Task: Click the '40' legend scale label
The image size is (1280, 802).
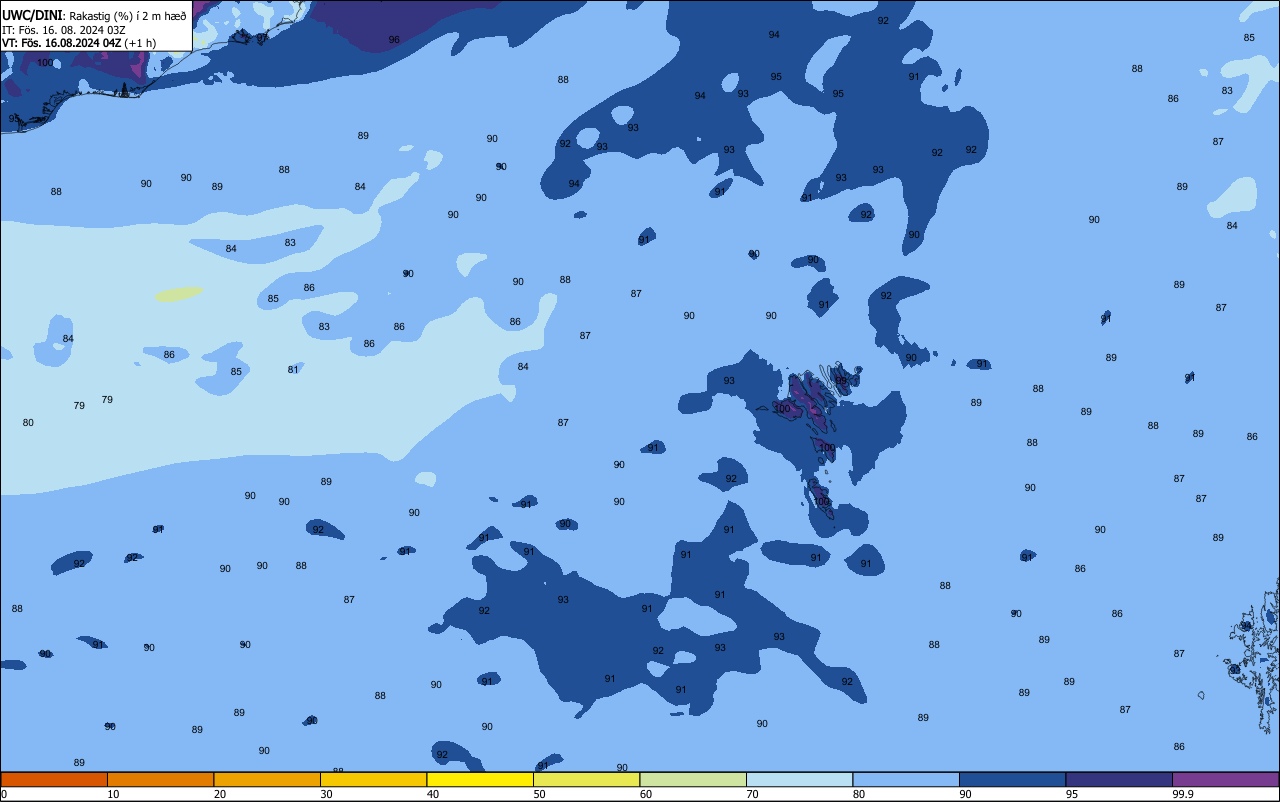Action: click(433, 794)
